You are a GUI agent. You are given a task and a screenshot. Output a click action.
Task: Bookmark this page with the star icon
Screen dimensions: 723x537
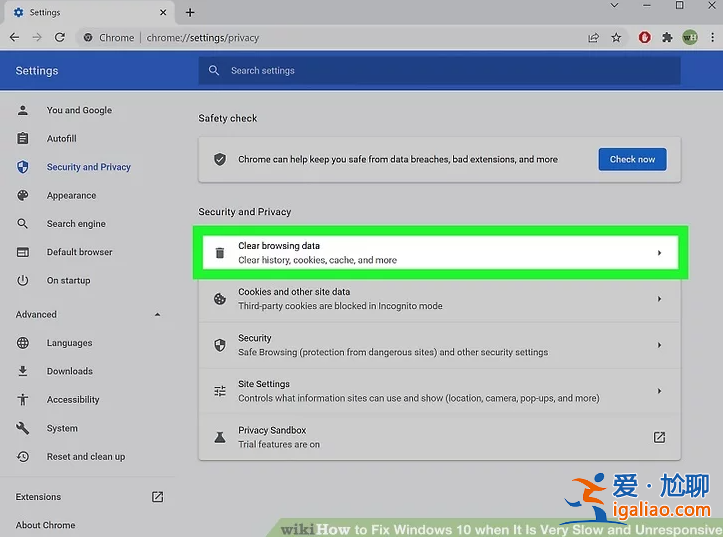[616, 37]
